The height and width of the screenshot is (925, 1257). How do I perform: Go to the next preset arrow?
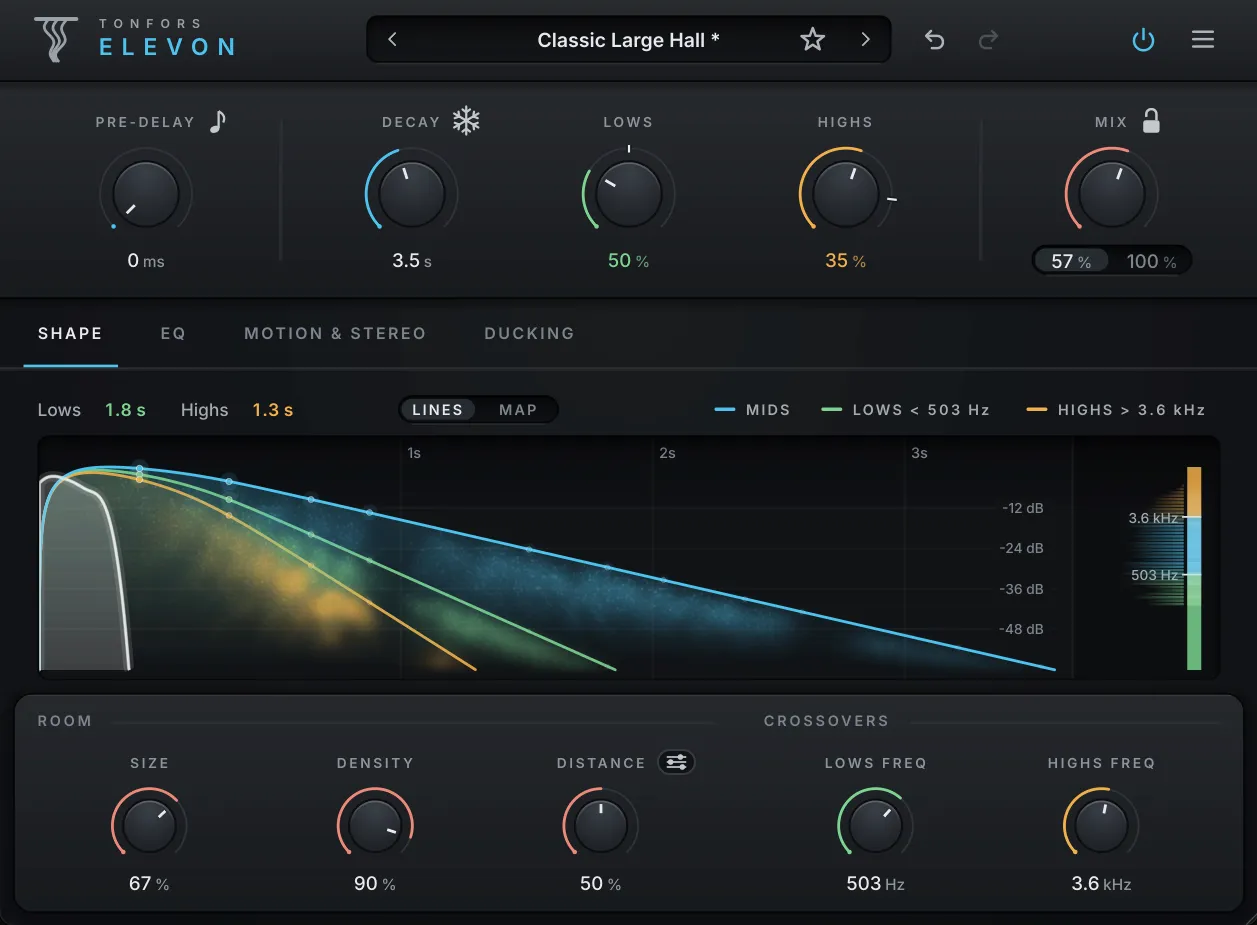coord(866,40)
